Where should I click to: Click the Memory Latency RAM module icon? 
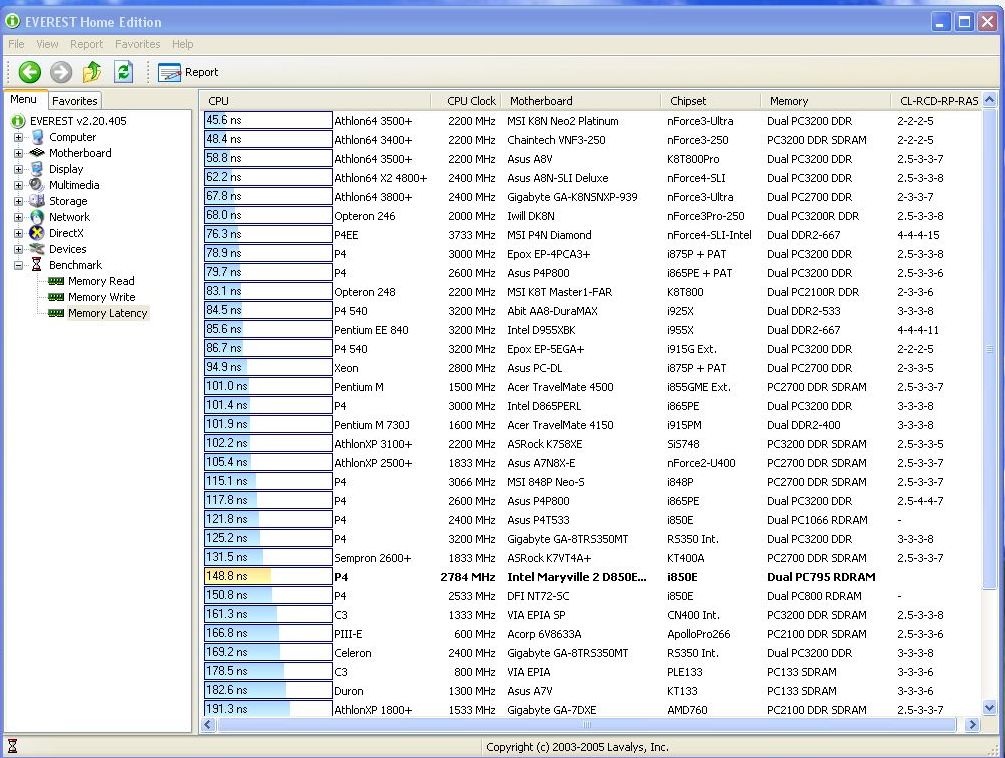56,313
